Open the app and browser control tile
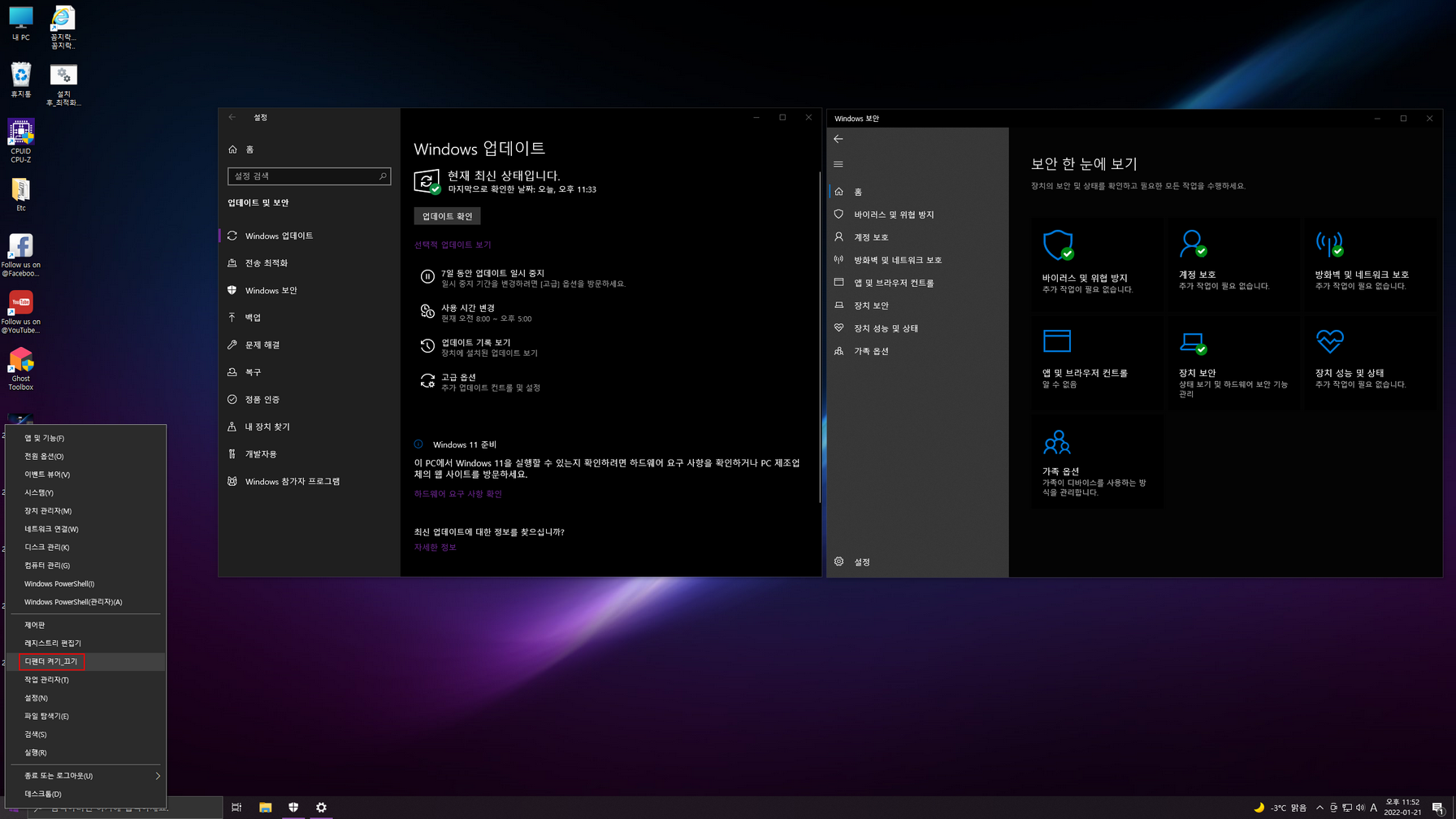The height and width of the screenshot is (819, 1456). pyautogui.click(x=1097, y=363)
